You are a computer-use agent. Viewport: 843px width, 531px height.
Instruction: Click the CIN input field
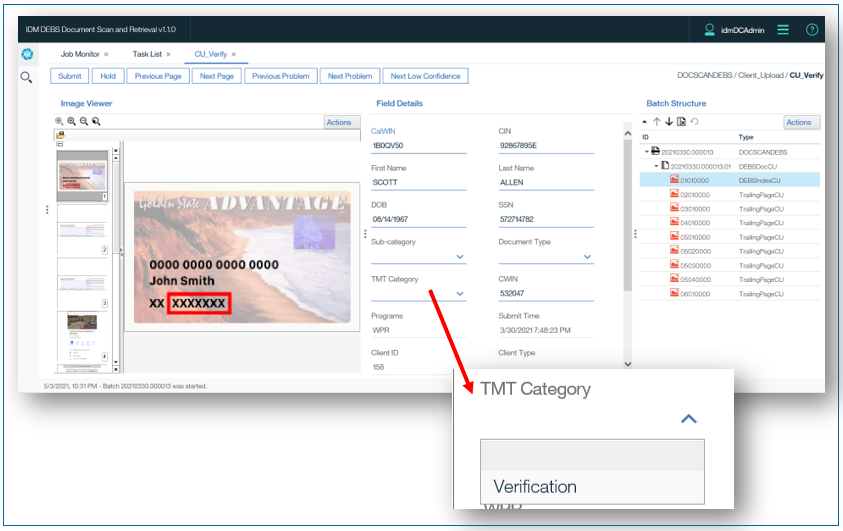click(546, 146)
